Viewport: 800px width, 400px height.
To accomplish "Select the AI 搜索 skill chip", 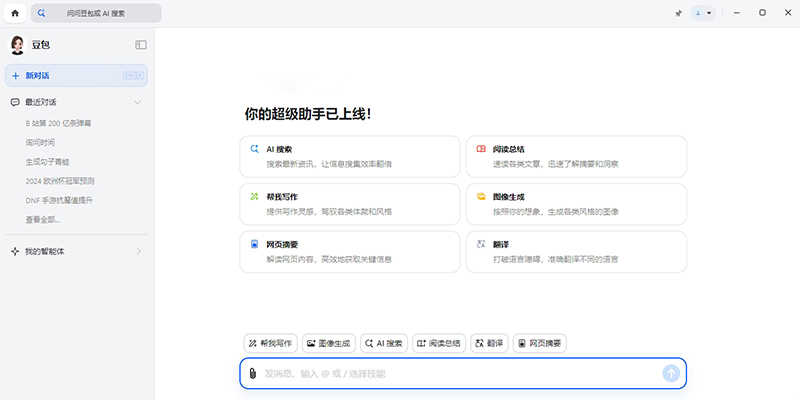I will click(x=384, y=343).
